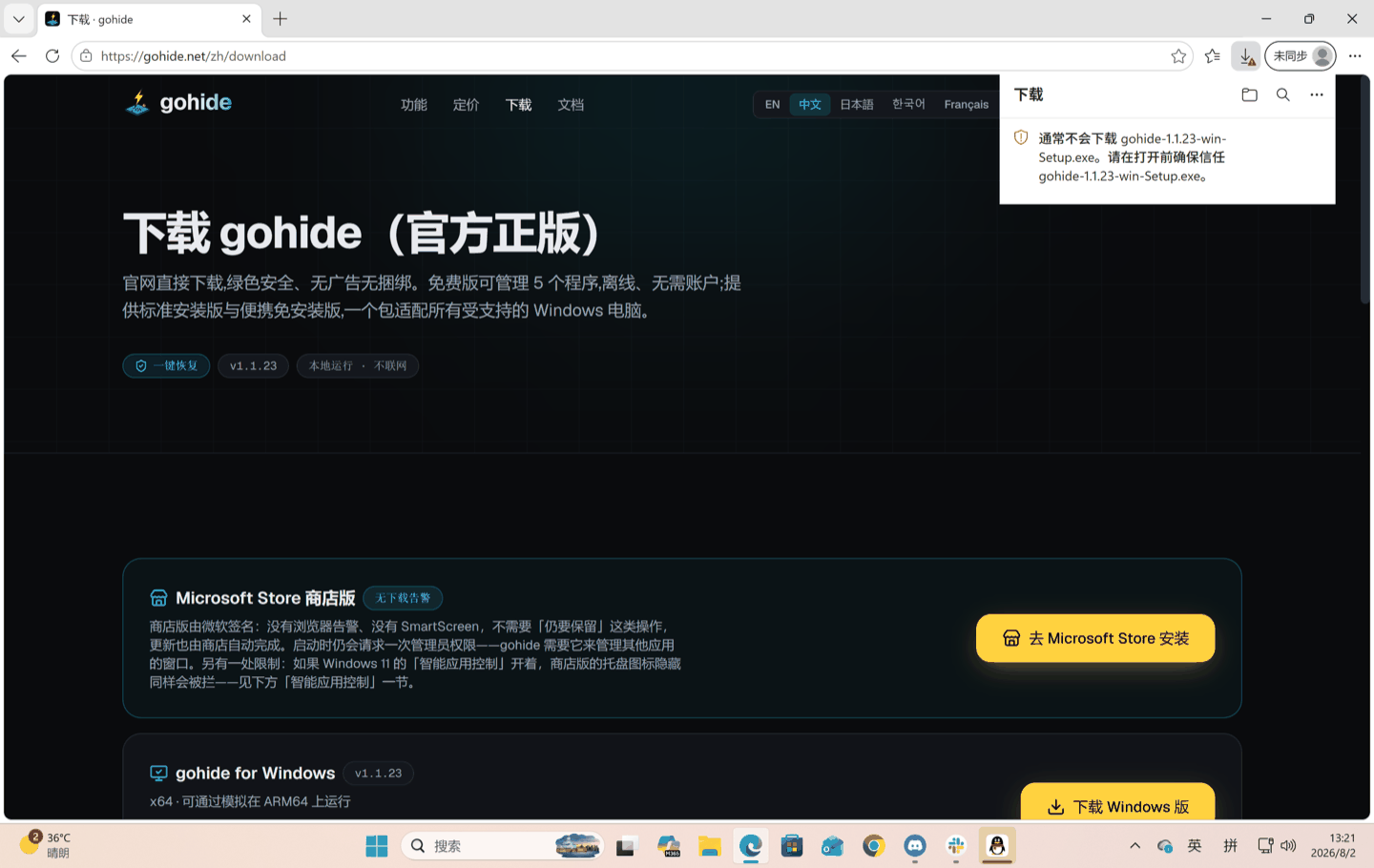This screenshot has width=1374, height=868.
Task: Open the browser Downloads toolbar button
Action: [1246, 56]
